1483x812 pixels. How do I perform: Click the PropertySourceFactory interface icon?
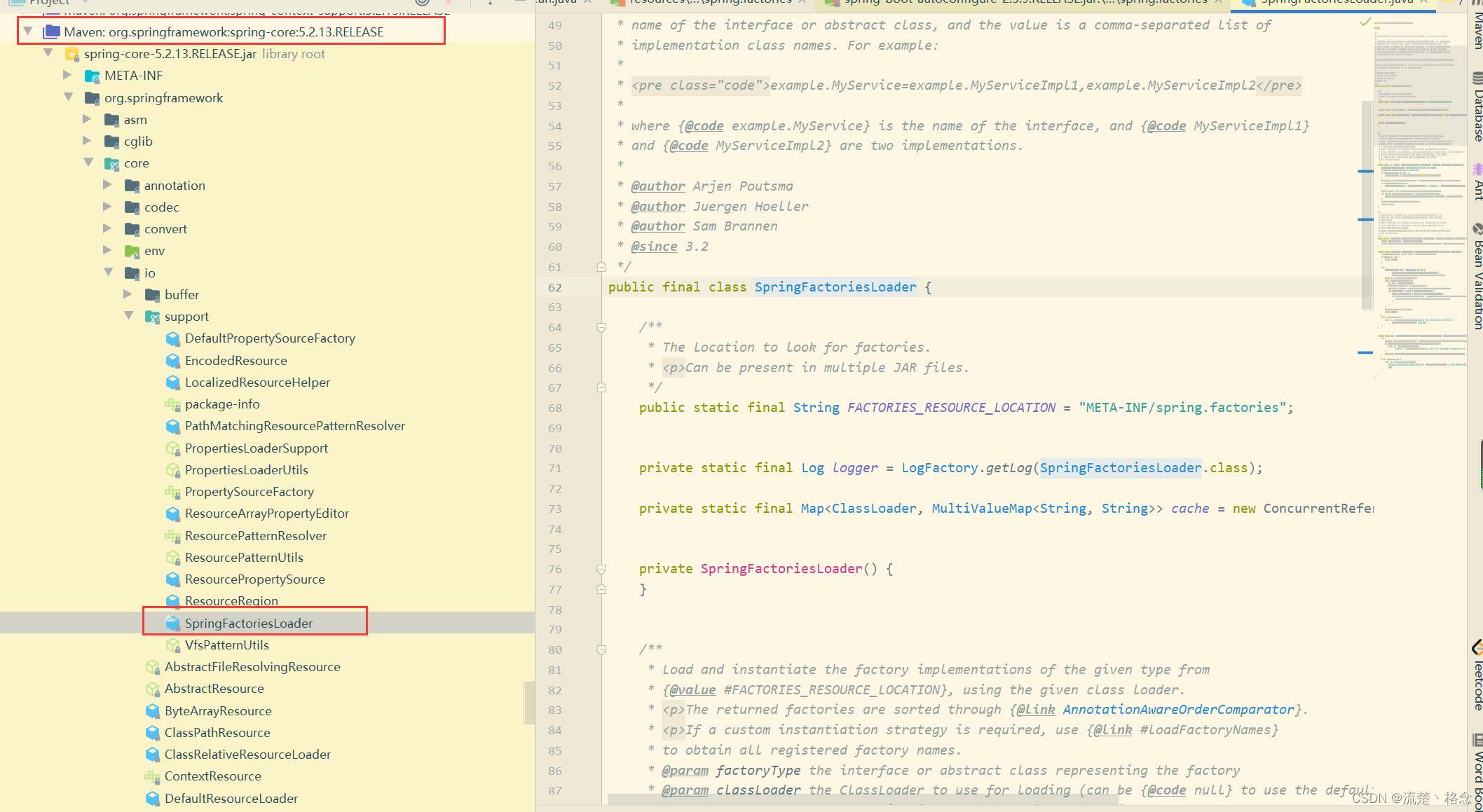pos(173,492)
